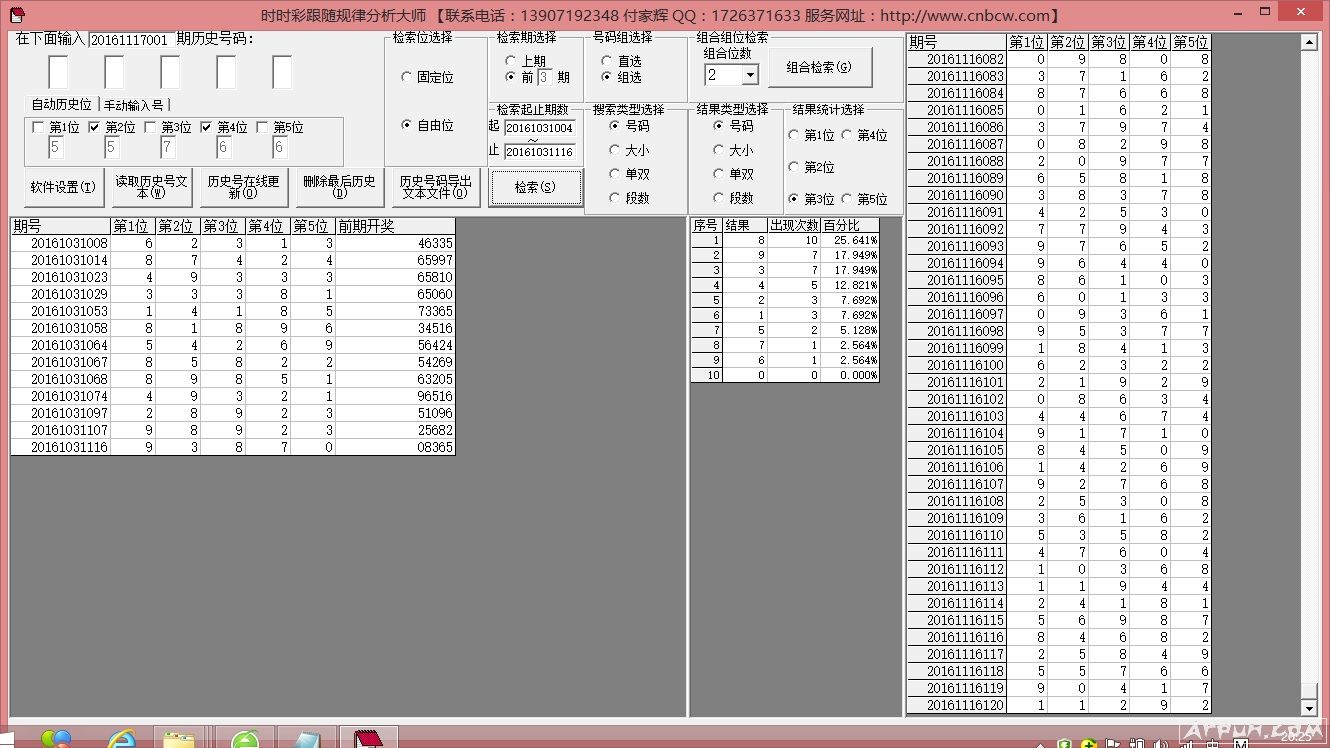Click the 12.821% percentage cell
The width and height of the screenshot is (1330, 748).
coord(850,285)
